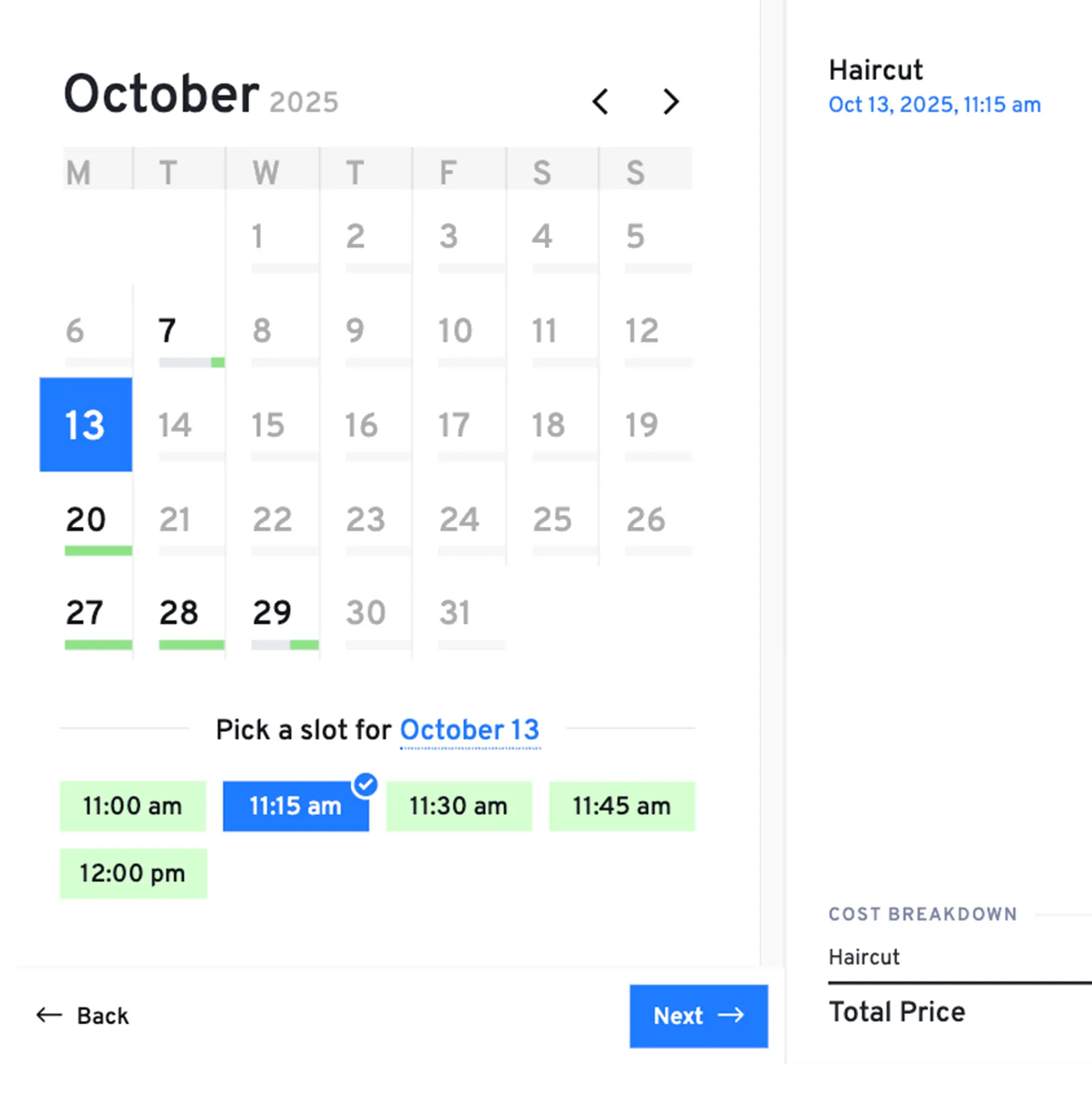Go to the previous month
This screenshot has height=1110, width=1092.
(x=601, y=101)
